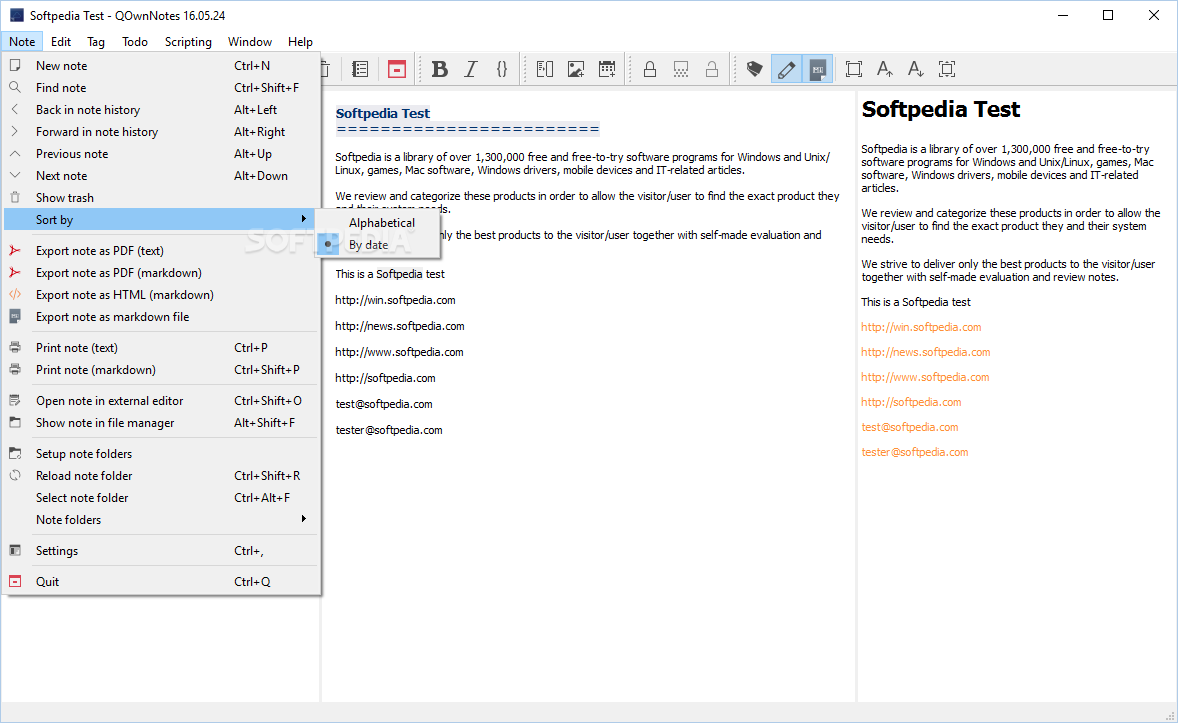Viewport: 1178px width, 723px height.
Task: Select Export note as PDF (text)
Action: [161, 250]
